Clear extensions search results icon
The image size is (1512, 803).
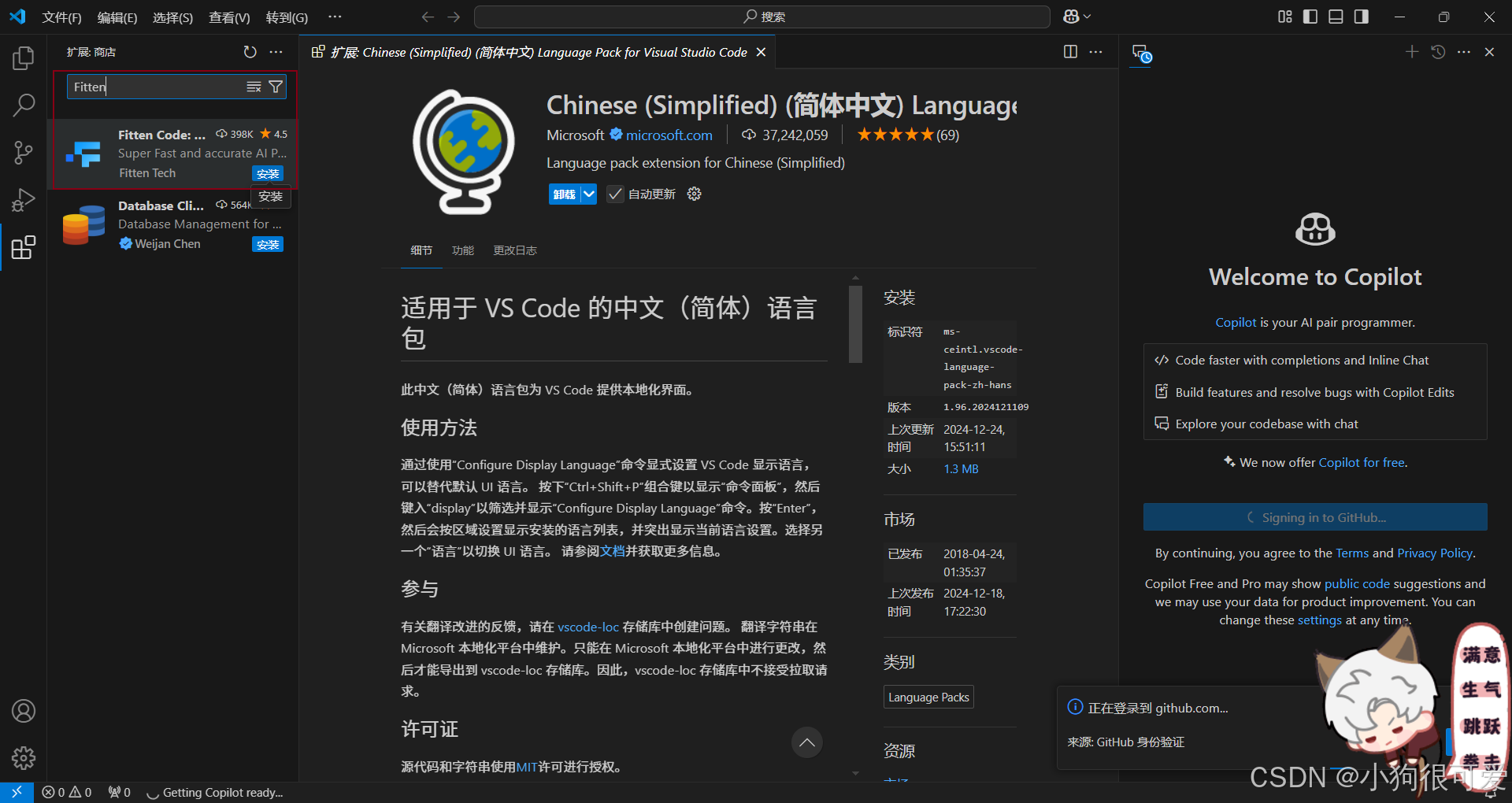coord(254,87)
